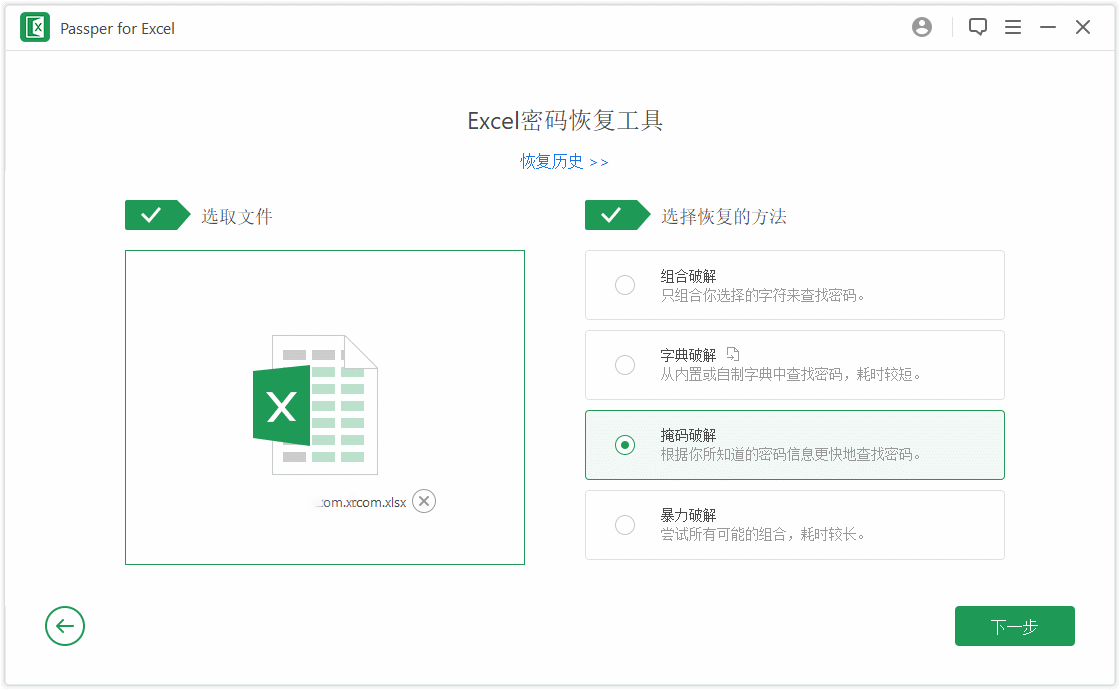Click the 选取文件 step checkmark
This screenshot has width=1120, height=690.
pyautogui.click(x=157, y=215)
